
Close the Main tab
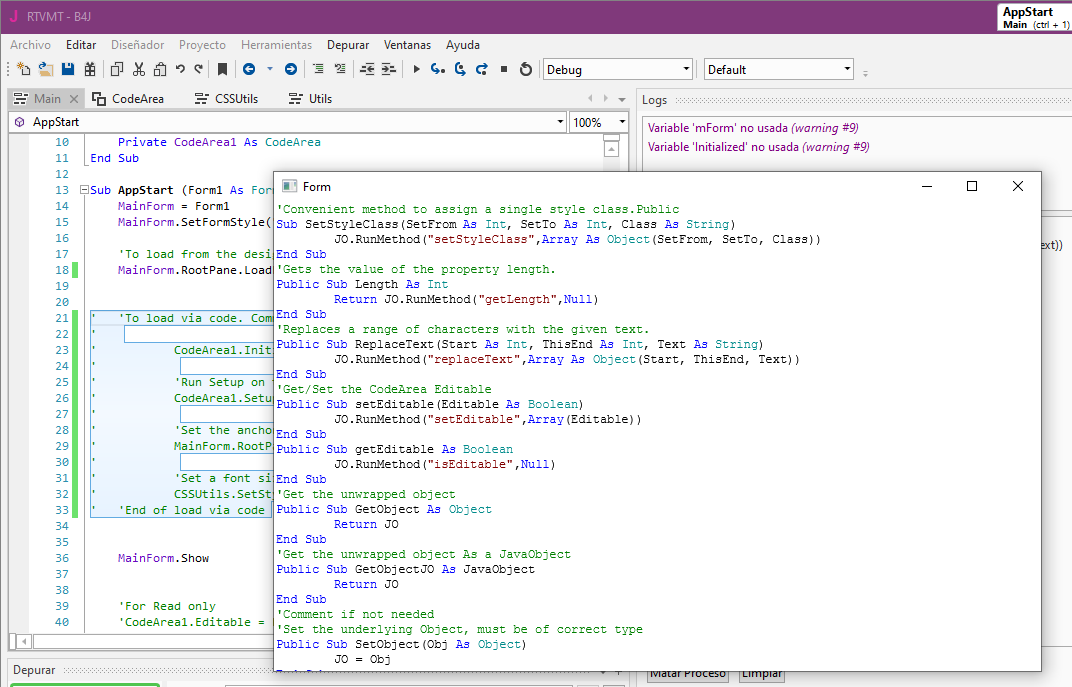coord(73,99)
